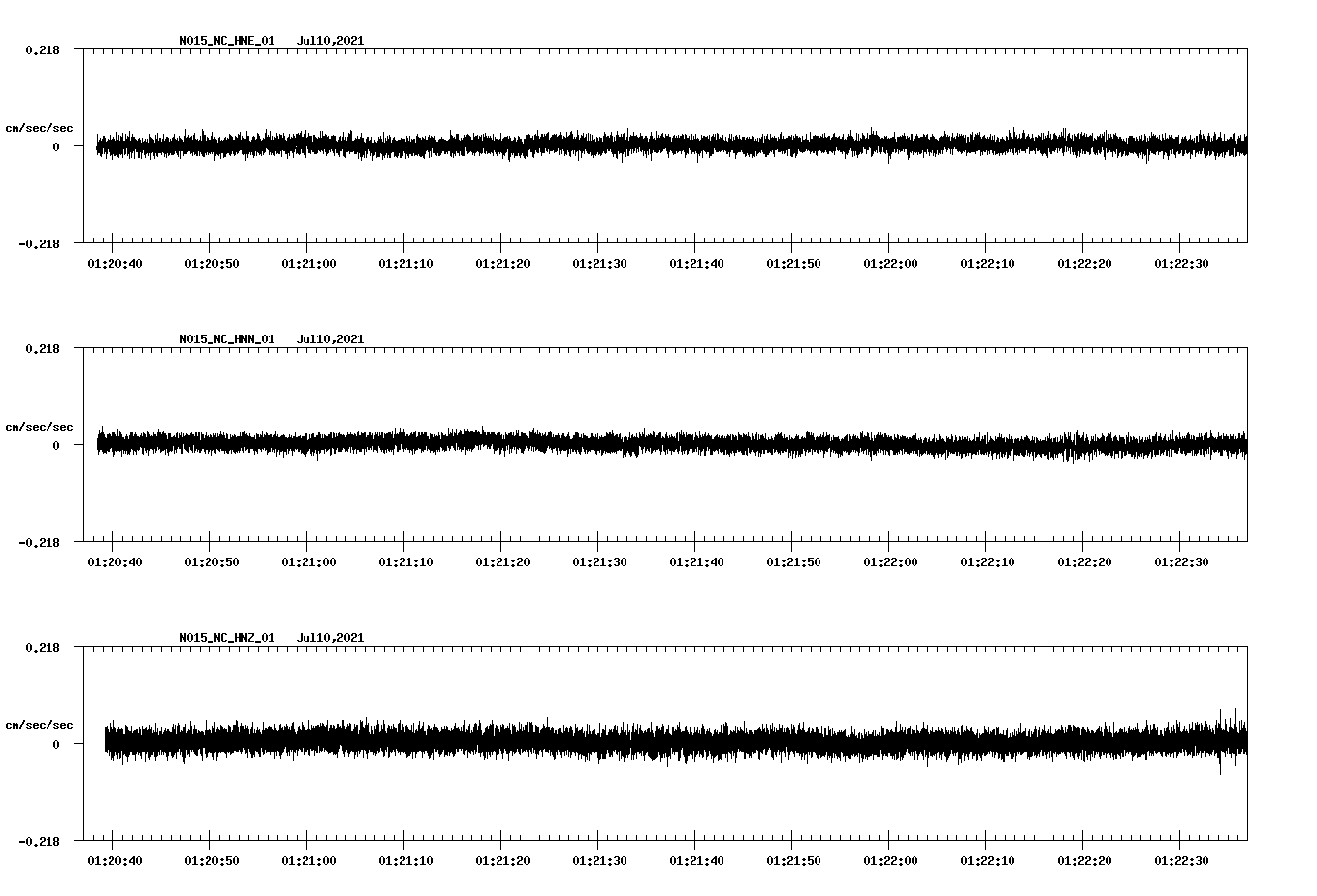Click the zero label on HNZ amplitude axis
This screenshot has height=896, width=1317.
pyautogui.click(x=56, y=744)
